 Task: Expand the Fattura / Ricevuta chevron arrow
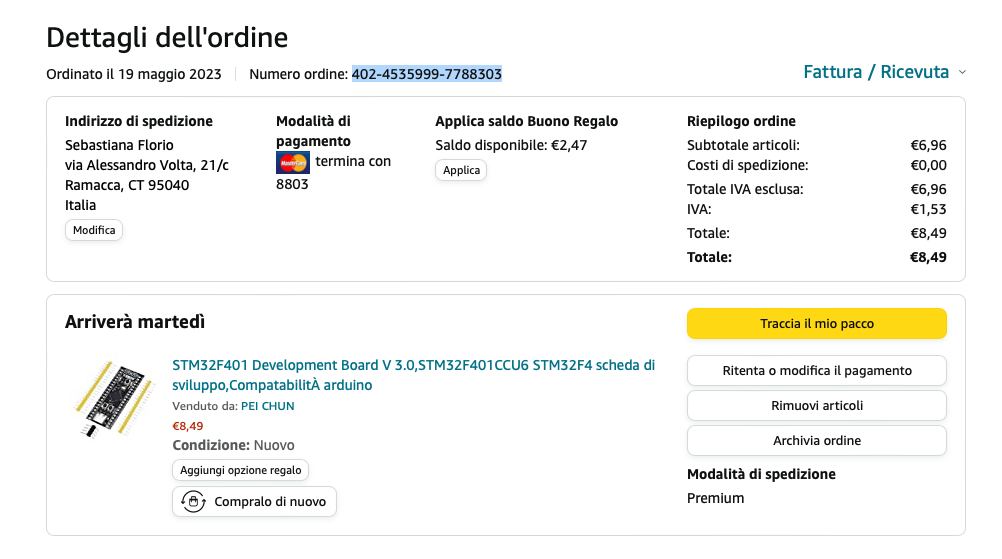click(962, 72)
